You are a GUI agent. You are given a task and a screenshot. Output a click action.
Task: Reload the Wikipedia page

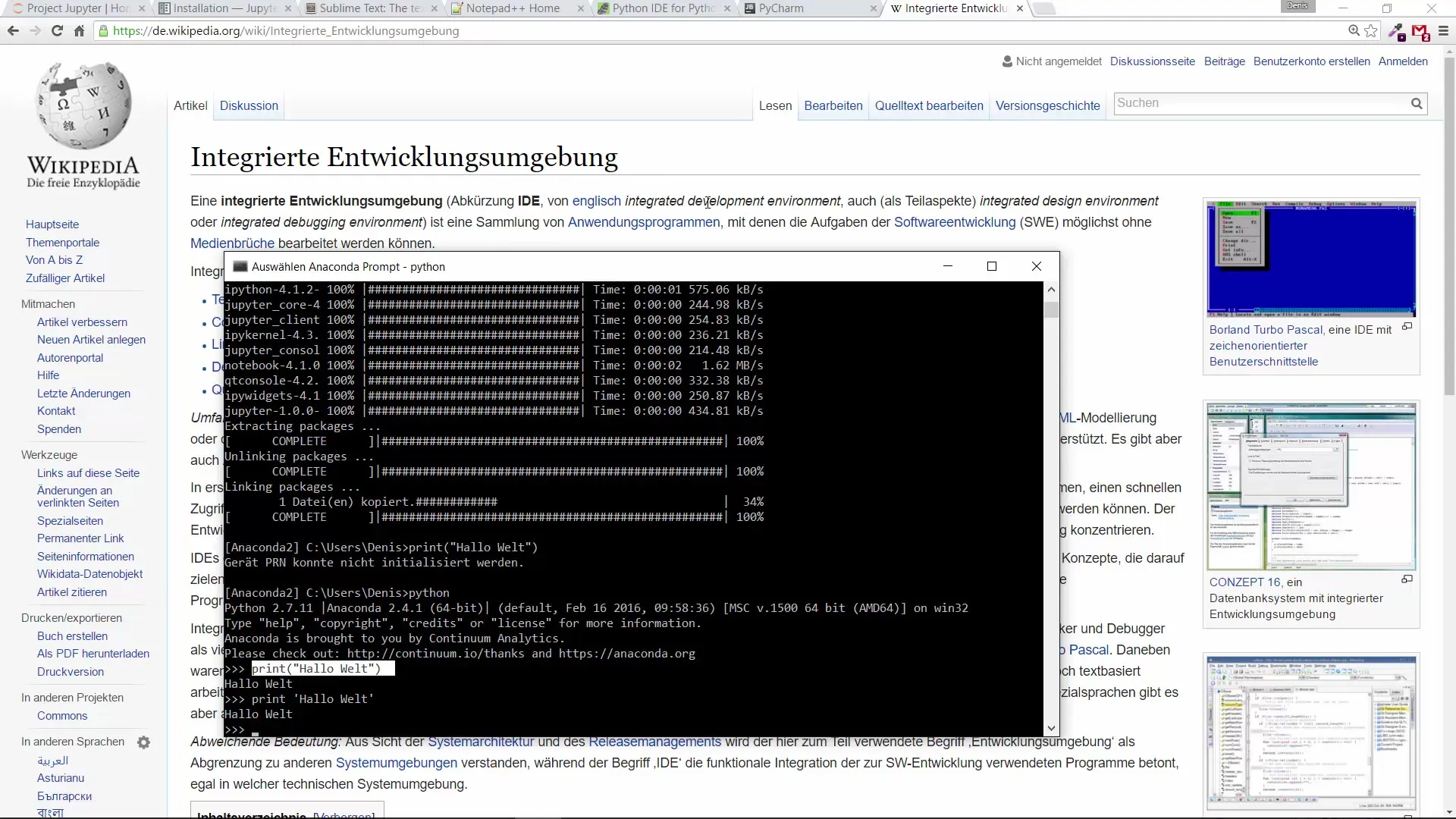click(57, 31)
